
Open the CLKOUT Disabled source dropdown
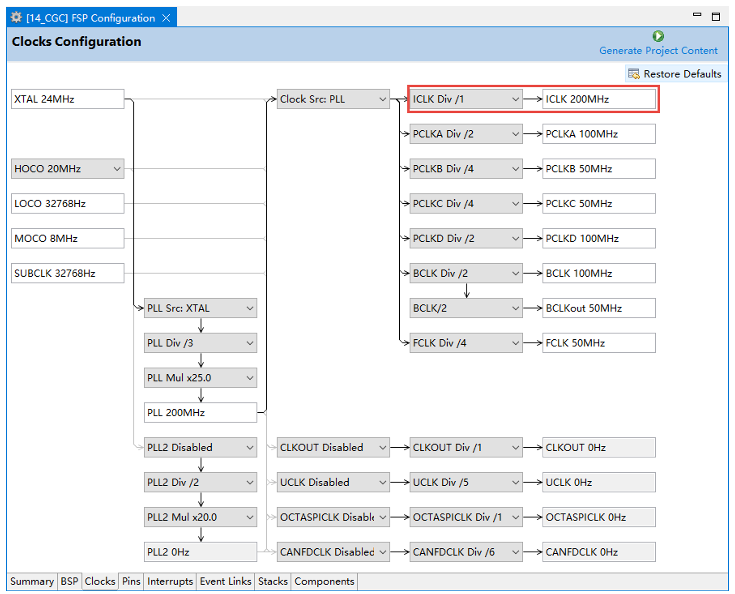333,448
